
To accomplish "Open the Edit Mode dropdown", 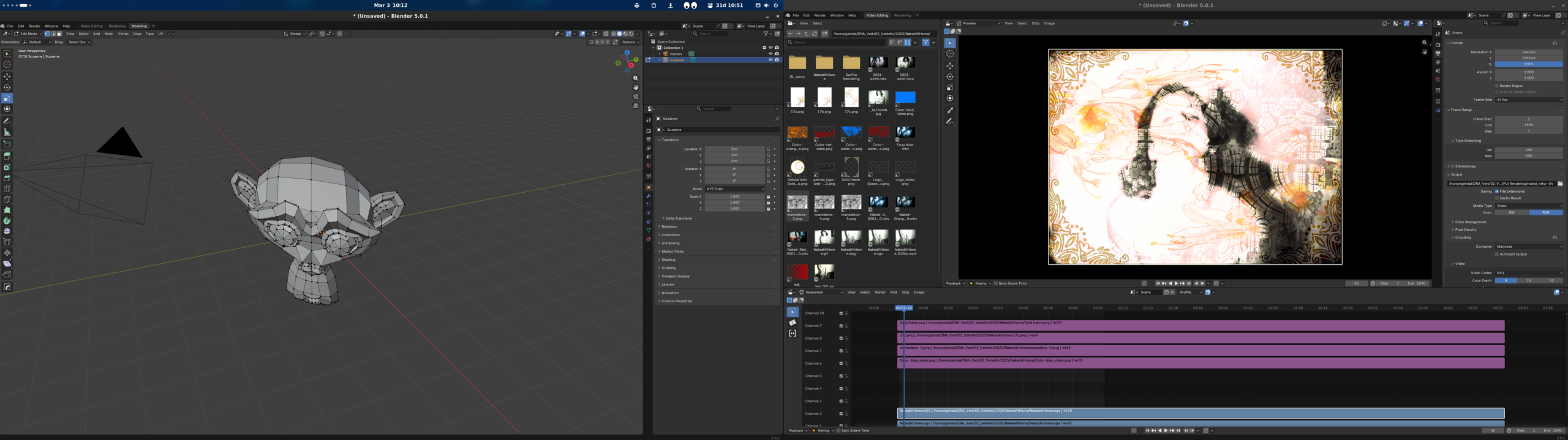I will [28, 34].
